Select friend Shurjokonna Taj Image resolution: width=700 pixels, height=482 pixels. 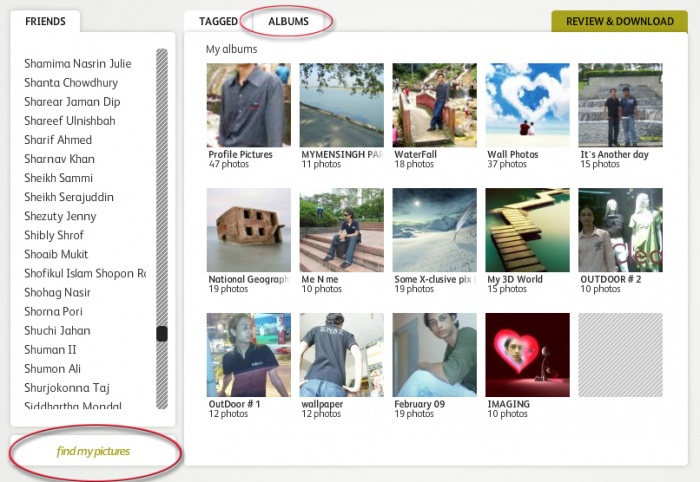pos(67,388)
